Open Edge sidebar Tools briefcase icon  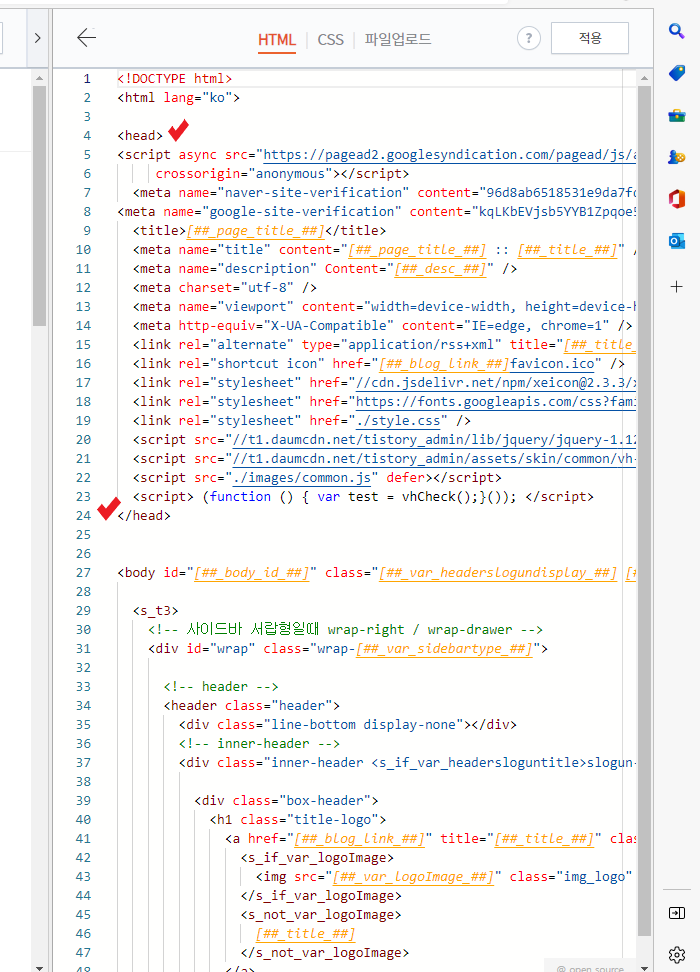(676, 115)
